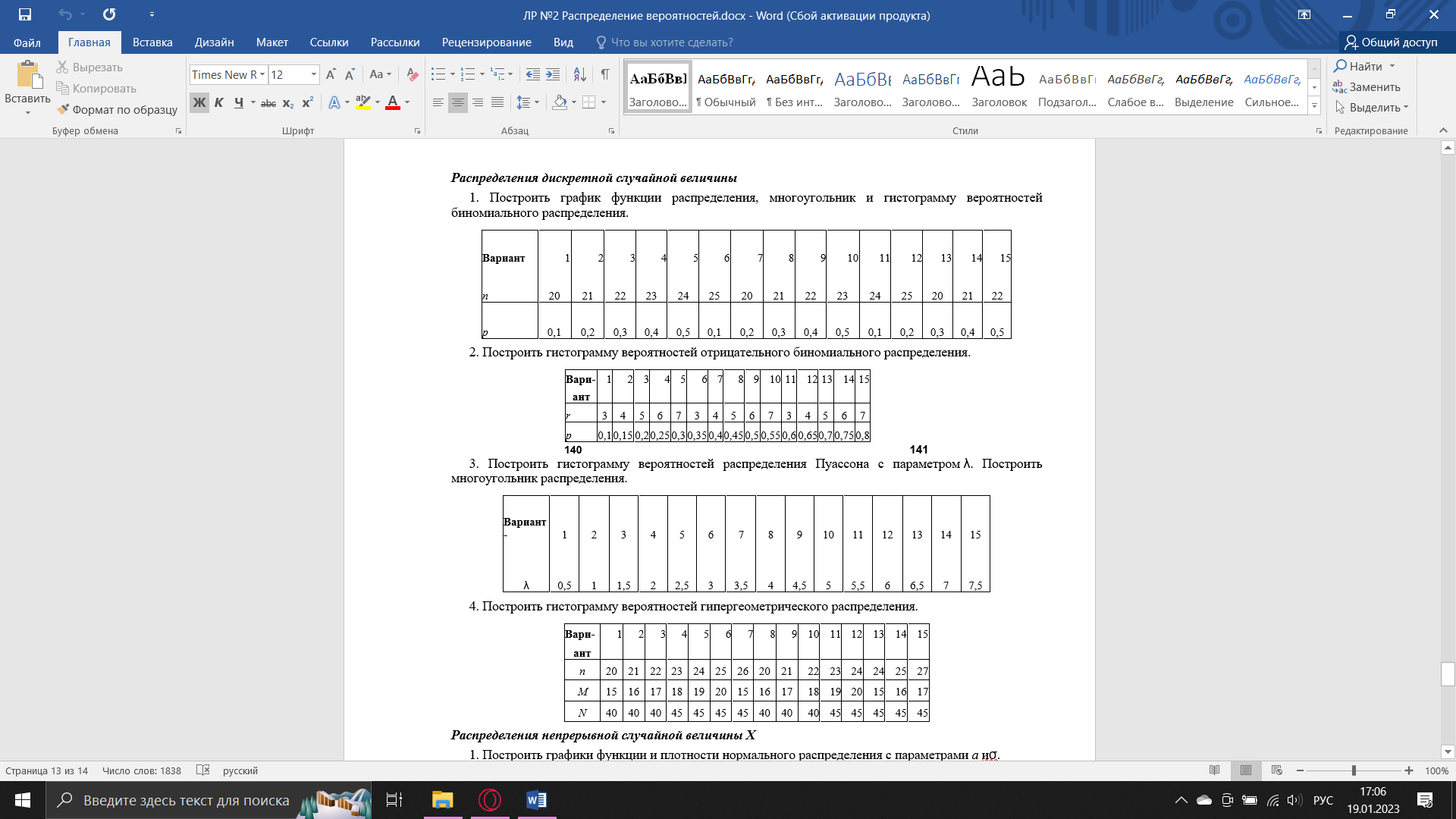Align text left icon
Image resolution: width=1456 pixels, height=819 pixels.
(438, 102)
